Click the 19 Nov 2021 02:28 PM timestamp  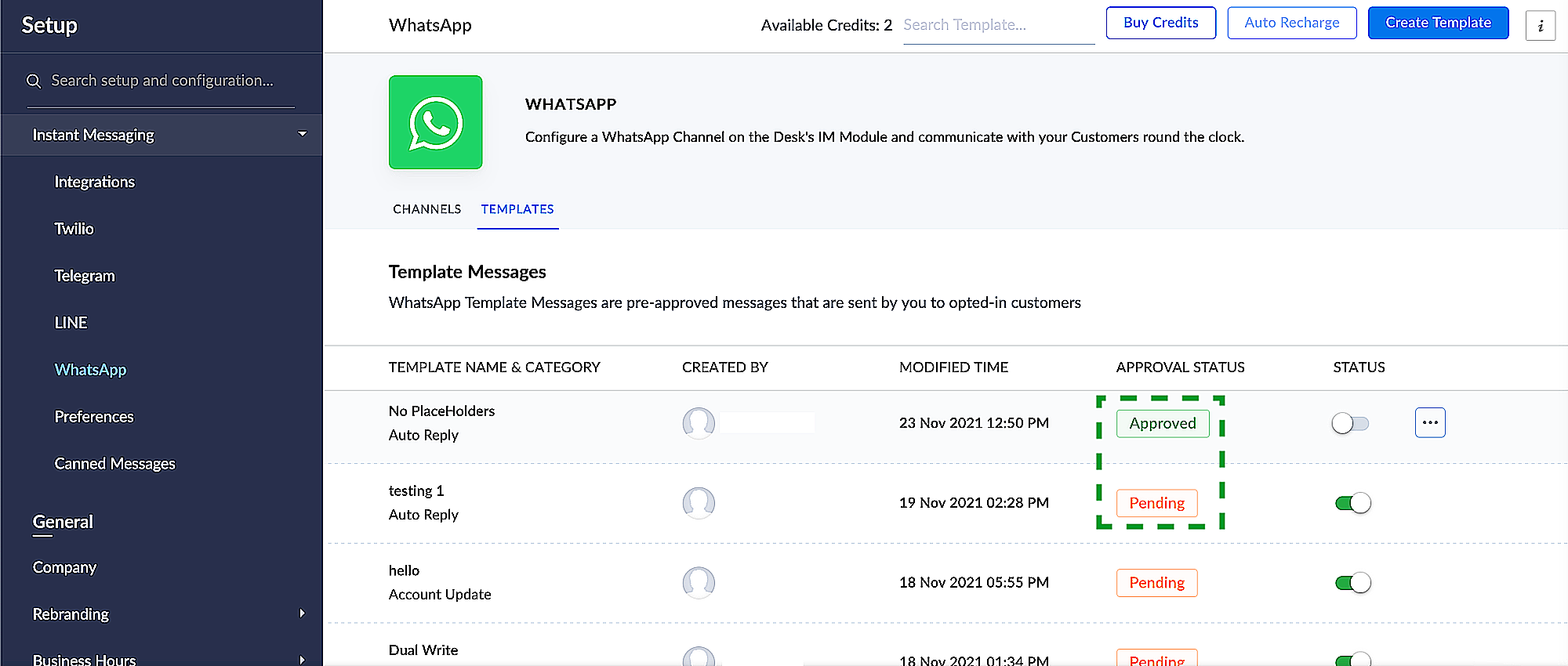(974, 503)
